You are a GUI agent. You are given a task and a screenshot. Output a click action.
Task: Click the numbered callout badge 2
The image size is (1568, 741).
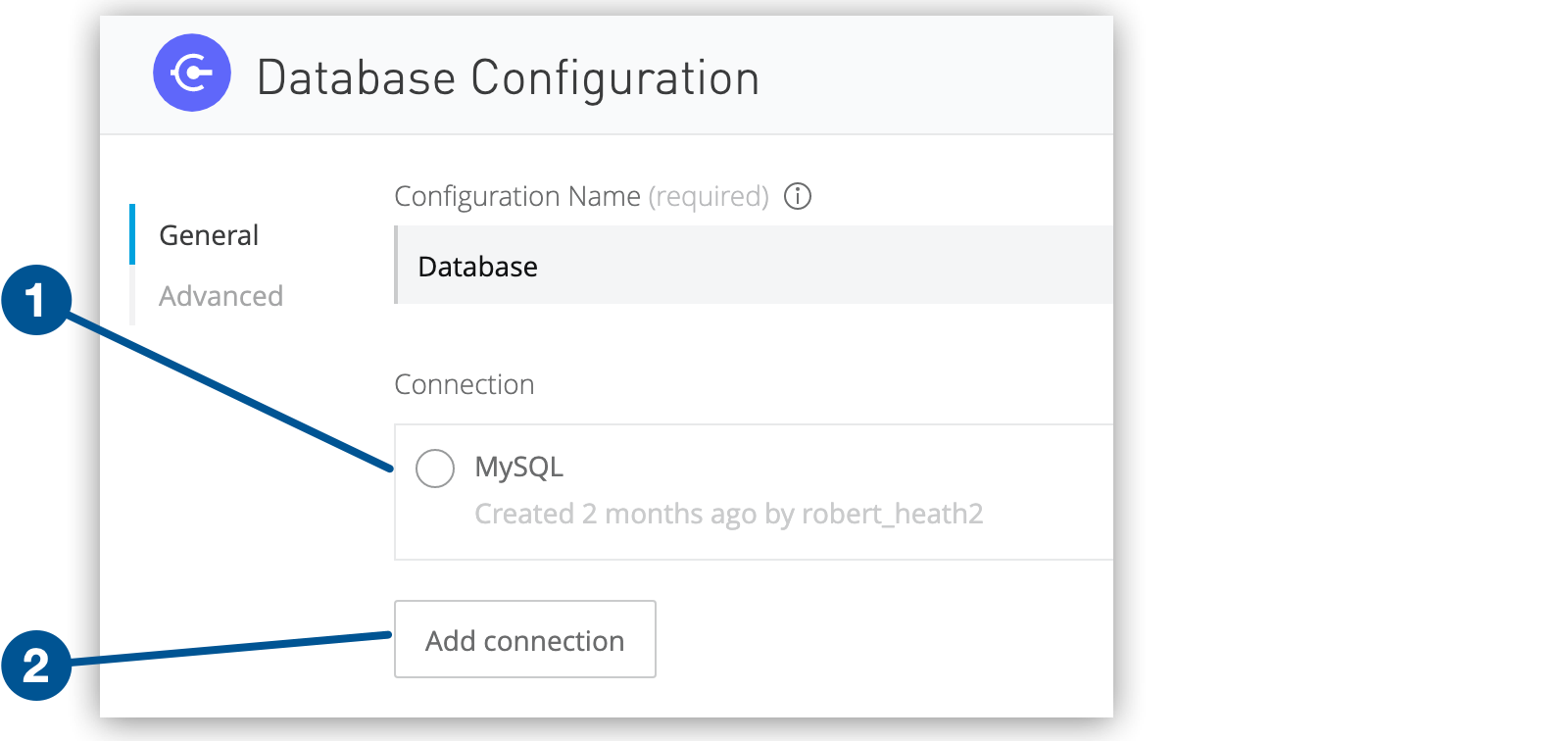pyautogui.click(x=36, y=666)
